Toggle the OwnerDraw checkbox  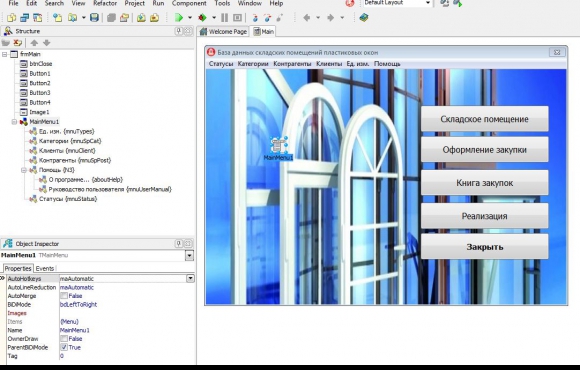pos(64,339)
